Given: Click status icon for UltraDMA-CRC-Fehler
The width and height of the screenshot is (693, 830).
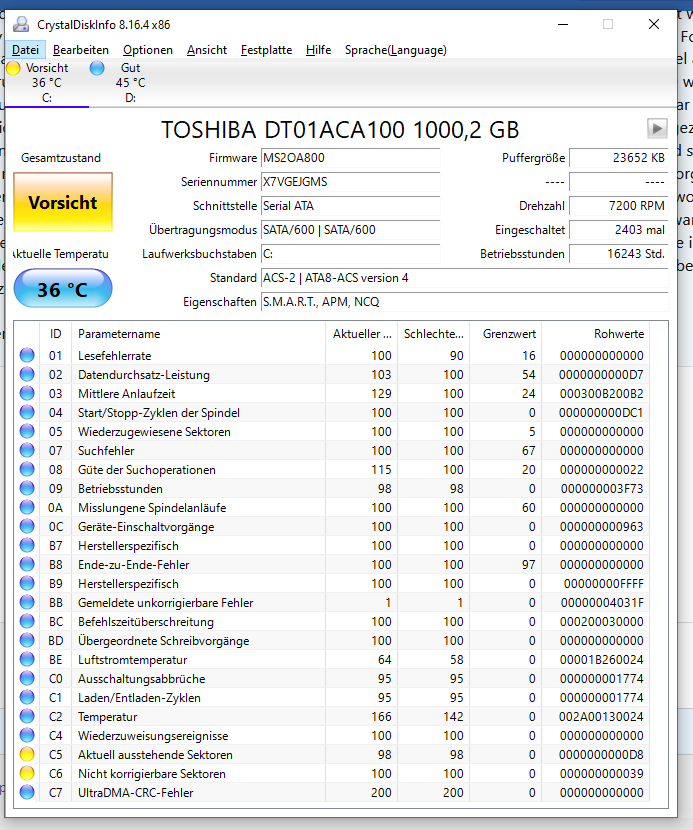Looking at the screenshot, I should point(27,792).
